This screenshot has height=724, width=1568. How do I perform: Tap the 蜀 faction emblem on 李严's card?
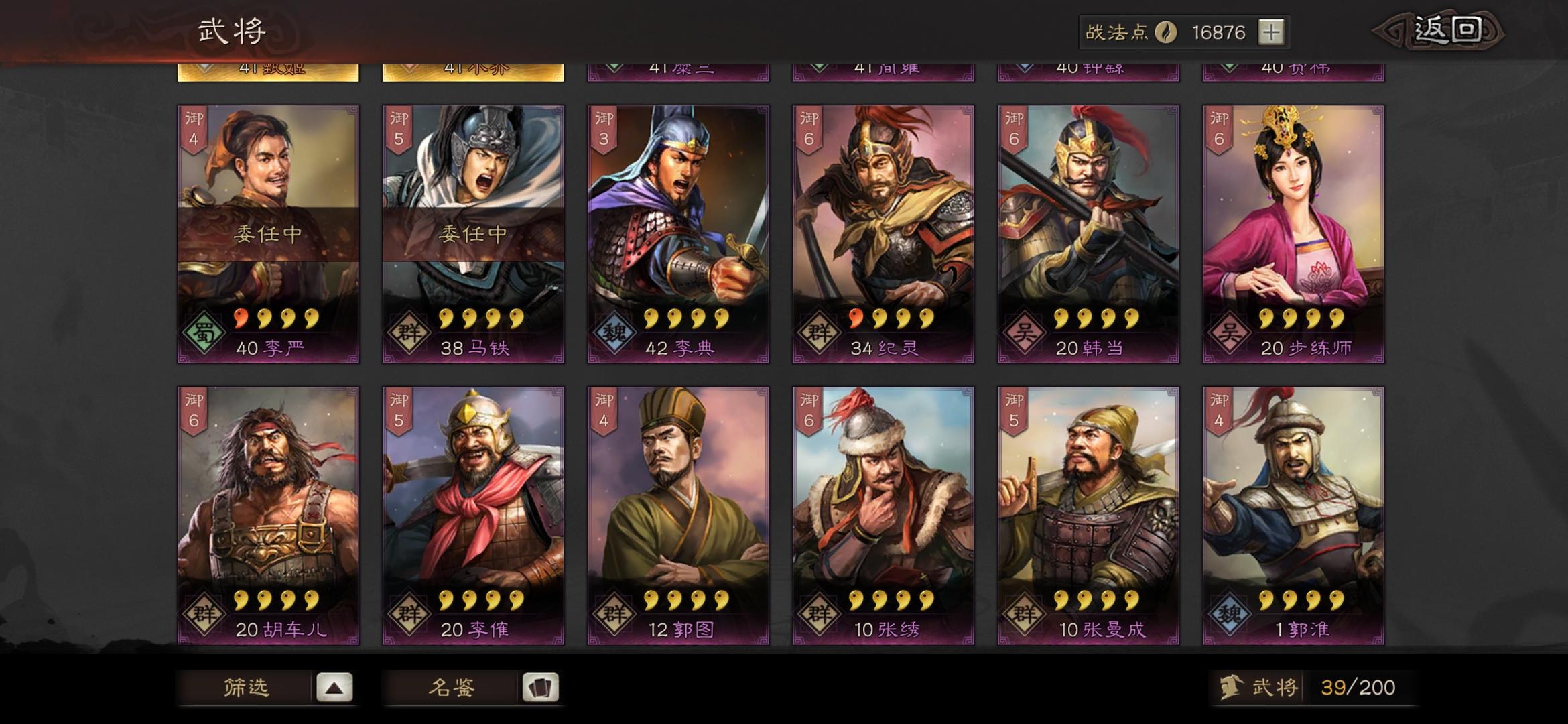204,333
